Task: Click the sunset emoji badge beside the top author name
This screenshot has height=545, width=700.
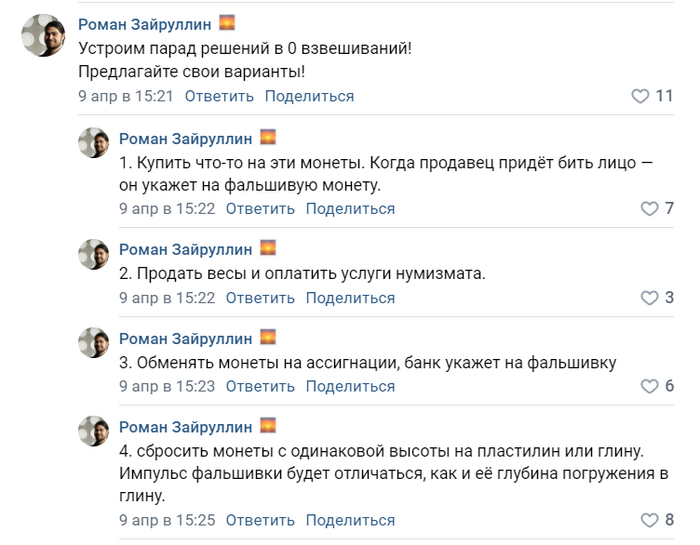Action: (x=227, y=22)
